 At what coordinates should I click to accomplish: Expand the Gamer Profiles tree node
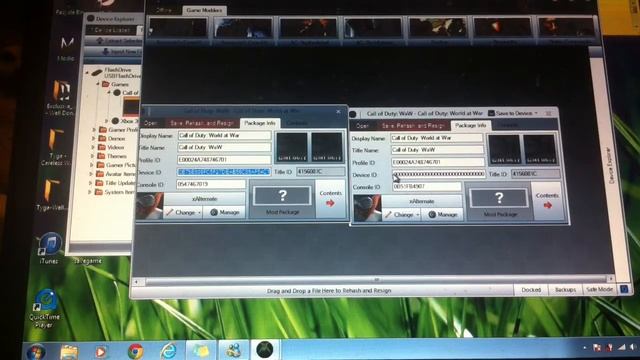tap(94, 130)
